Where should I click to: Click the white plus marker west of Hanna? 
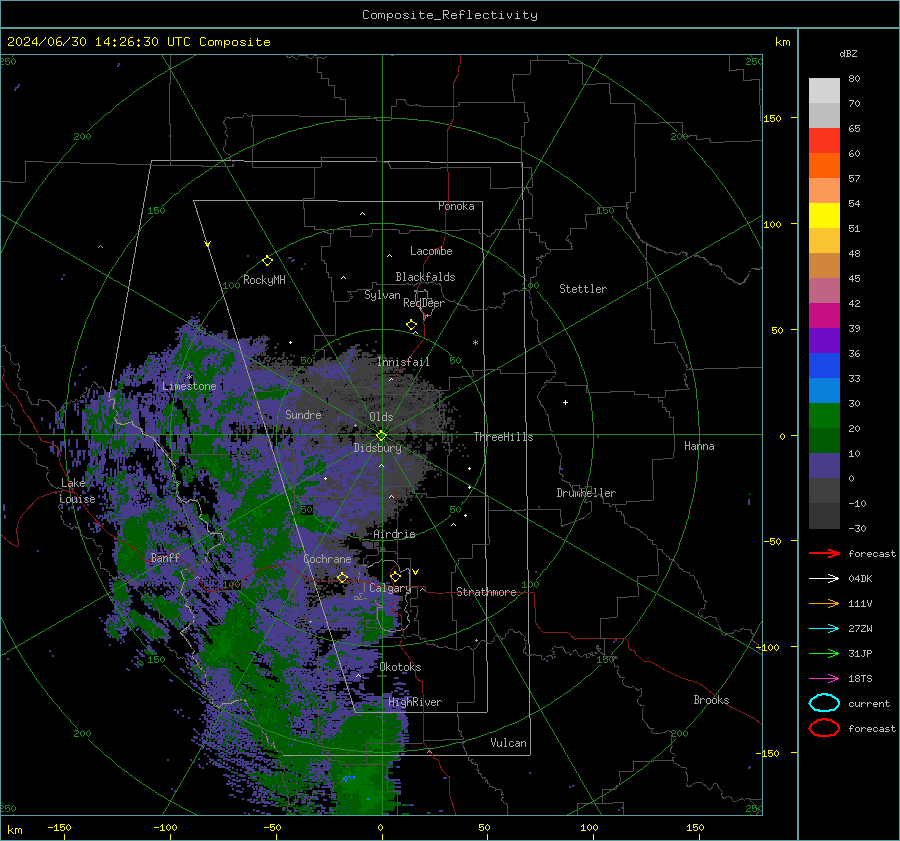point(565,402)
